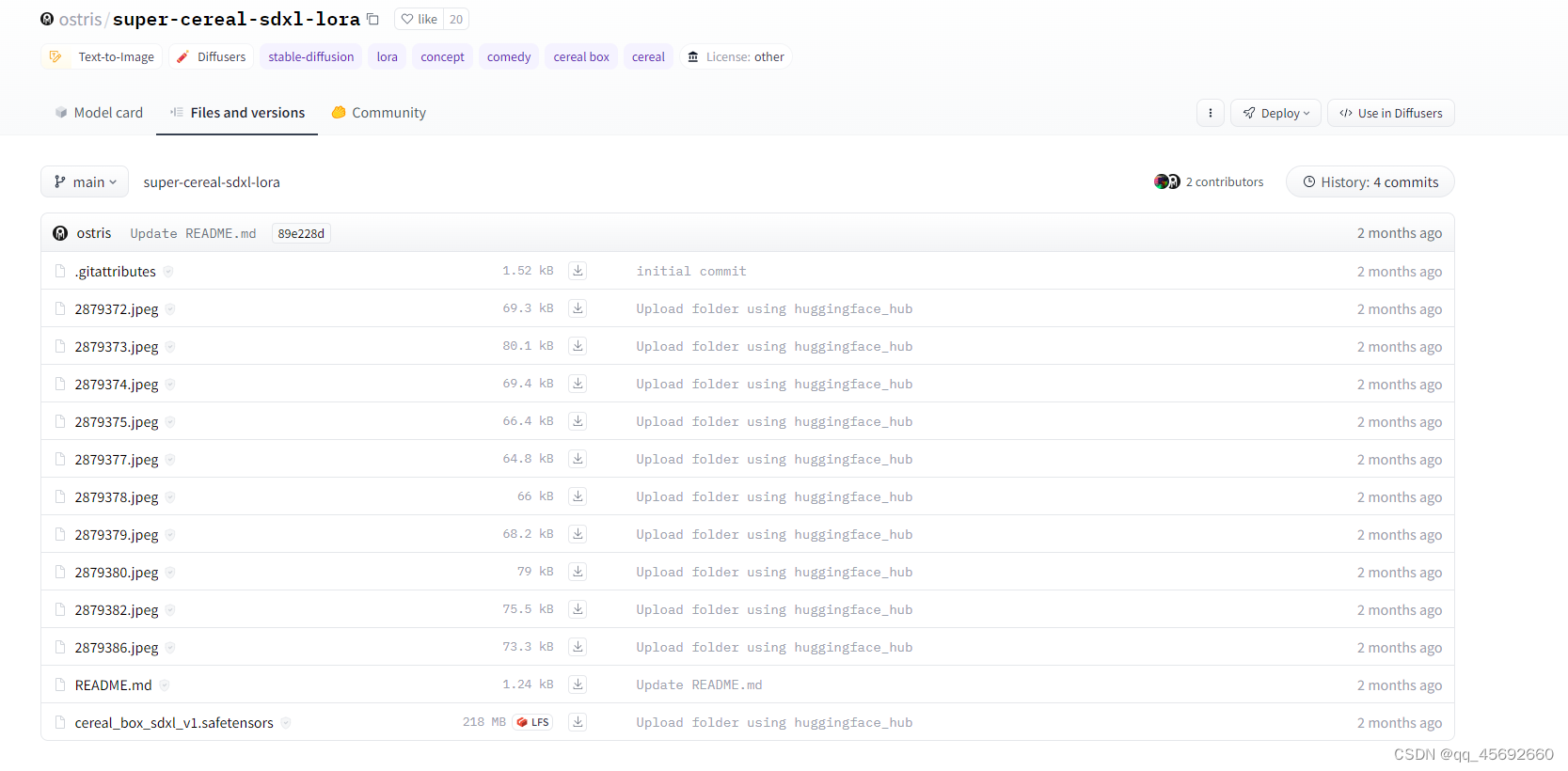Click the security scan icon beside .gitattributes

point(167,272)
